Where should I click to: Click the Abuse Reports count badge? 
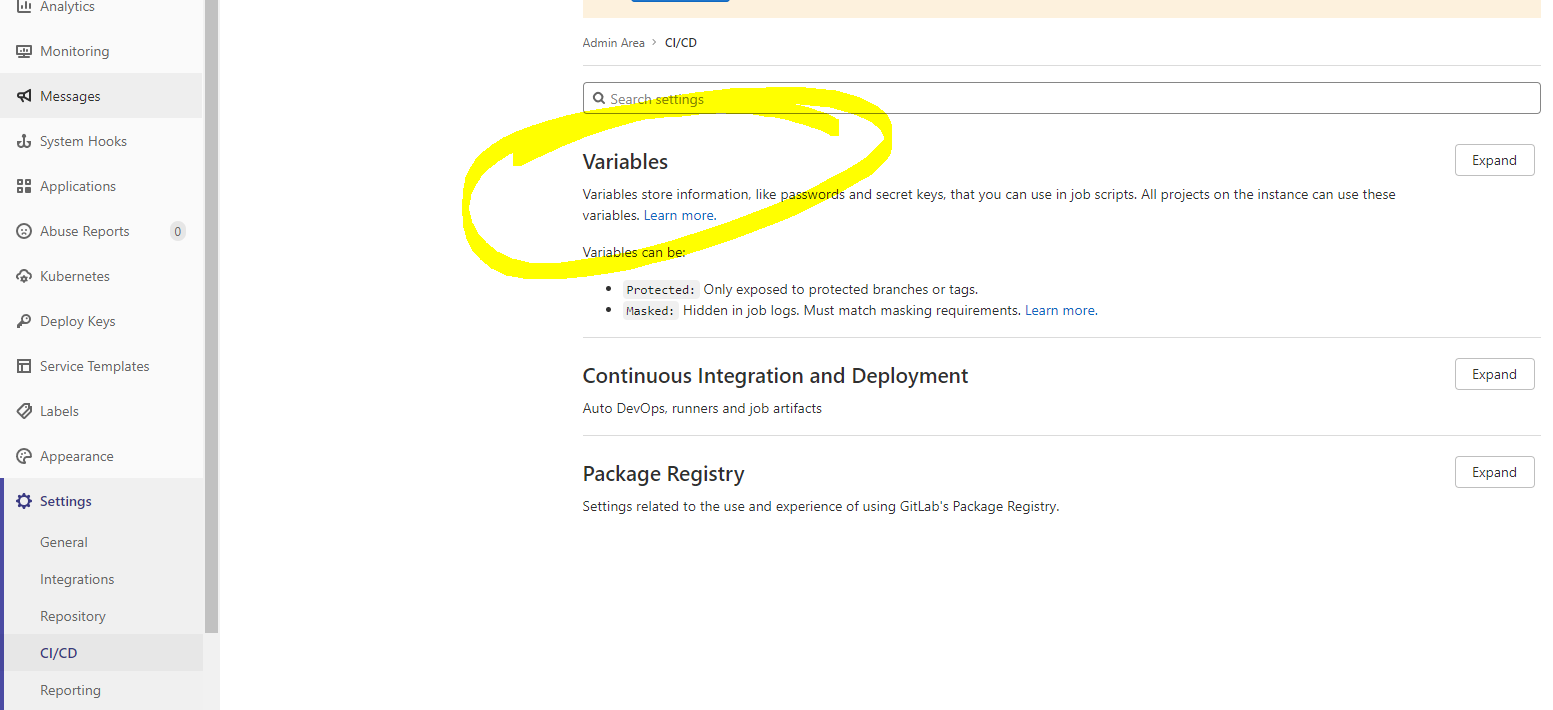tap(177, 231)
